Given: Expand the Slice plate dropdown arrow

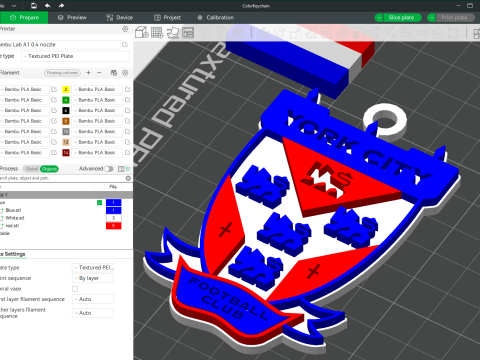Looking at the screenshot, I should [379, 18].
